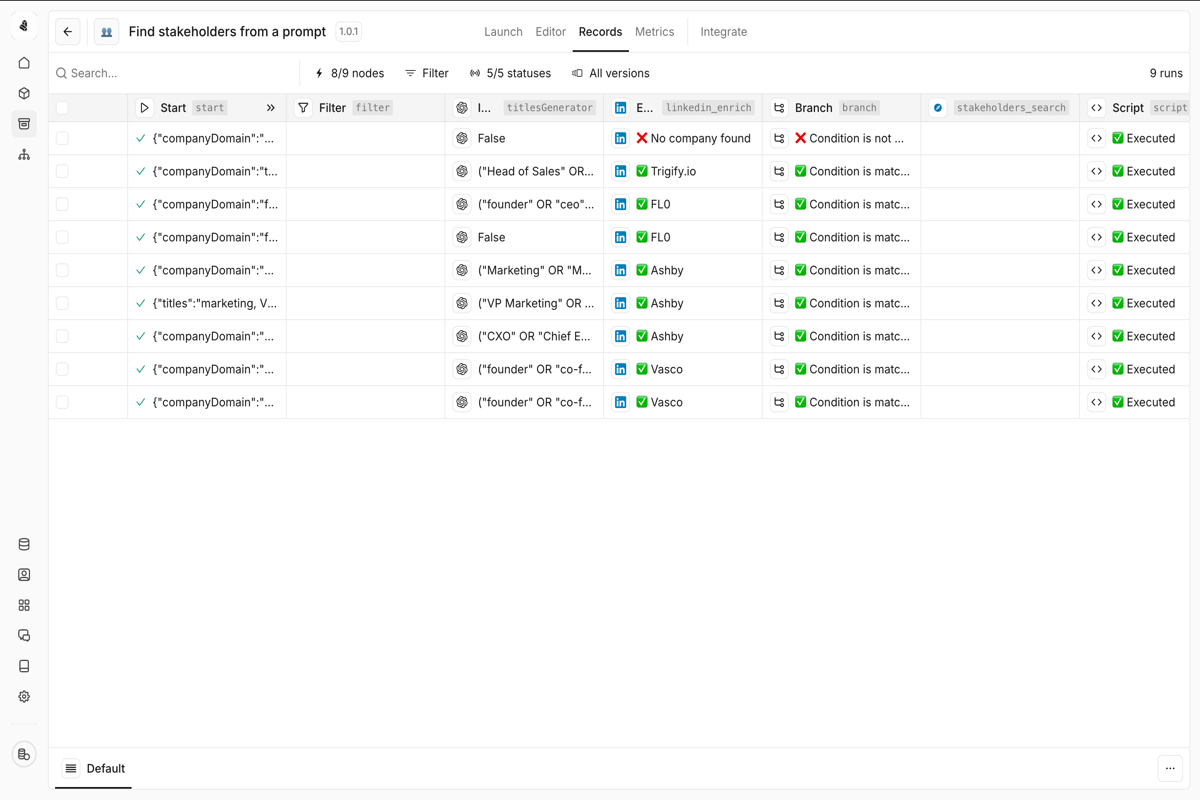Click the 9 runs count label
This screenshot has height=800, width=1200.
tap(1166, 73)
